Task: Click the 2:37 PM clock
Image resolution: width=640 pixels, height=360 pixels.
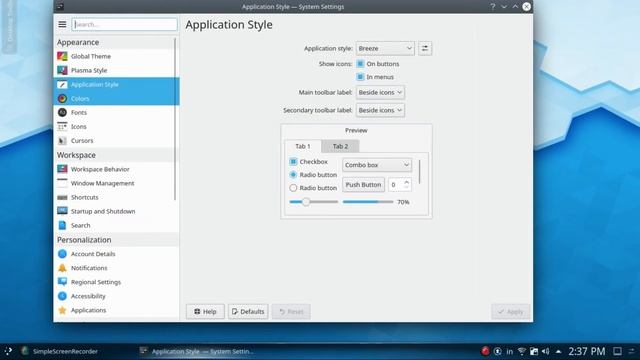Action: tap(587, 351)
